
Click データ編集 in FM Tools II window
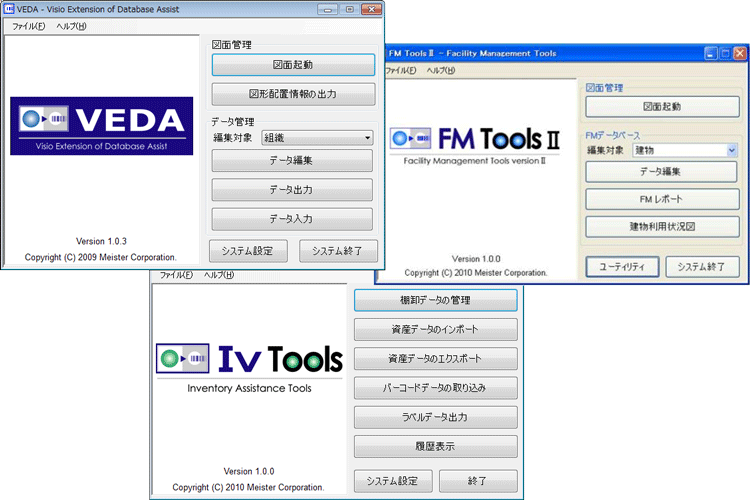[661, 172]
